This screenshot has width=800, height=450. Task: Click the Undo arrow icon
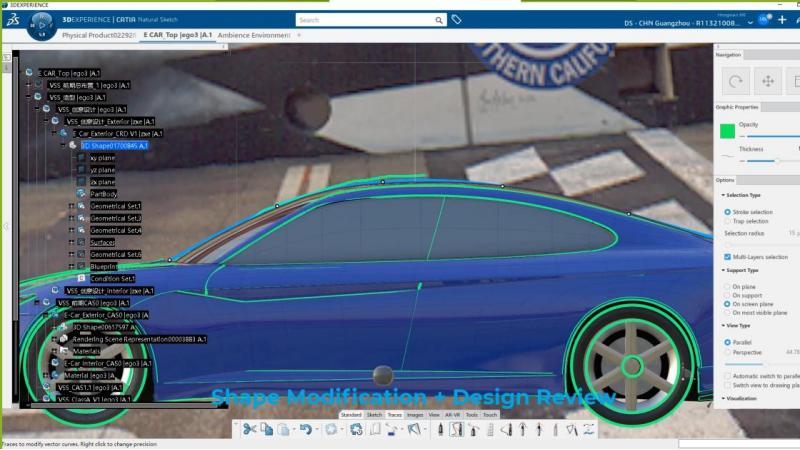click(x=305, y=430)
